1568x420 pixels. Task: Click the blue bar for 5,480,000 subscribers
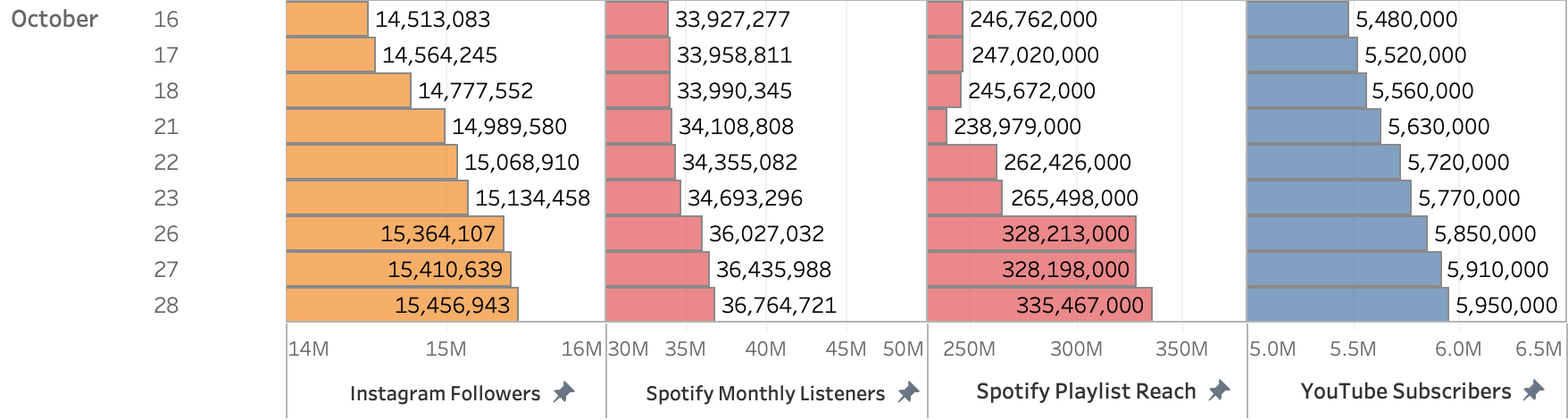point(1297,19)
